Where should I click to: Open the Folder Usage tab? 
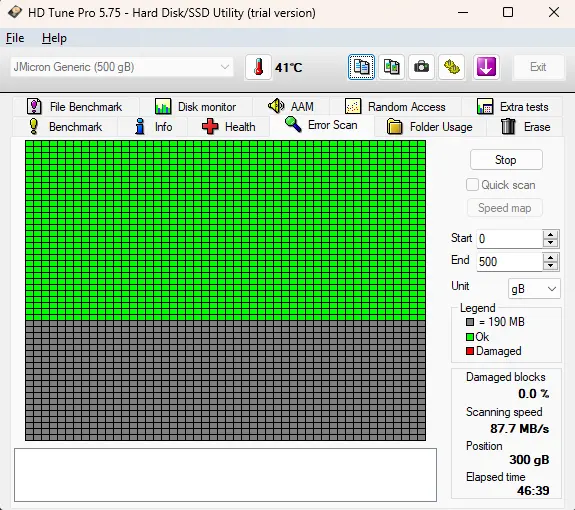point(430,127)
